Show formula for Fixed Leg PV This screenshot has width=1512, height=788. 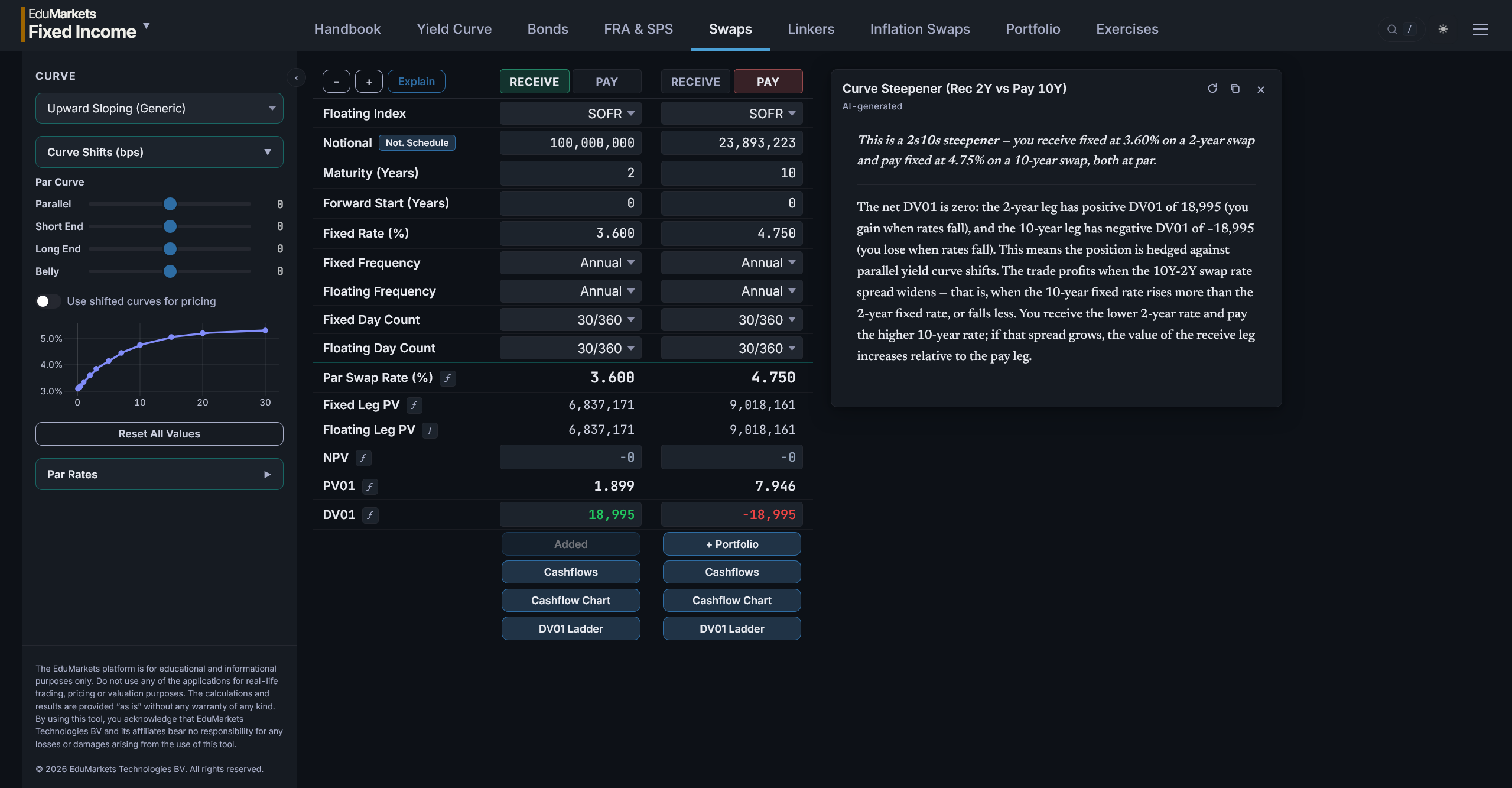[414, 406]
